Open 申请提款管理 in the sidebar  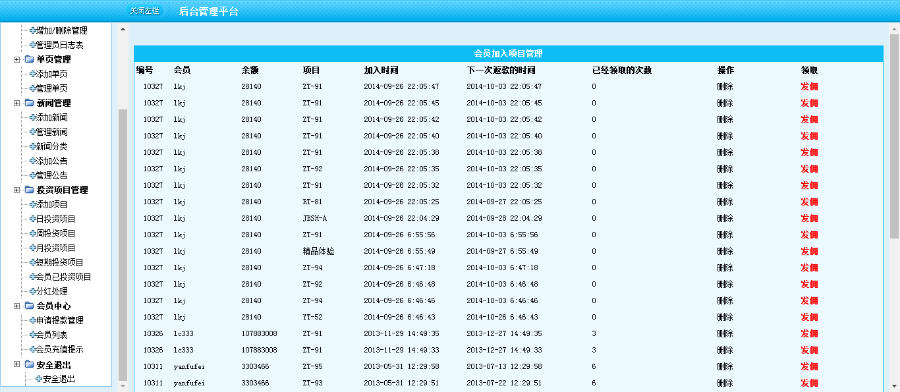tap(60, 320)
